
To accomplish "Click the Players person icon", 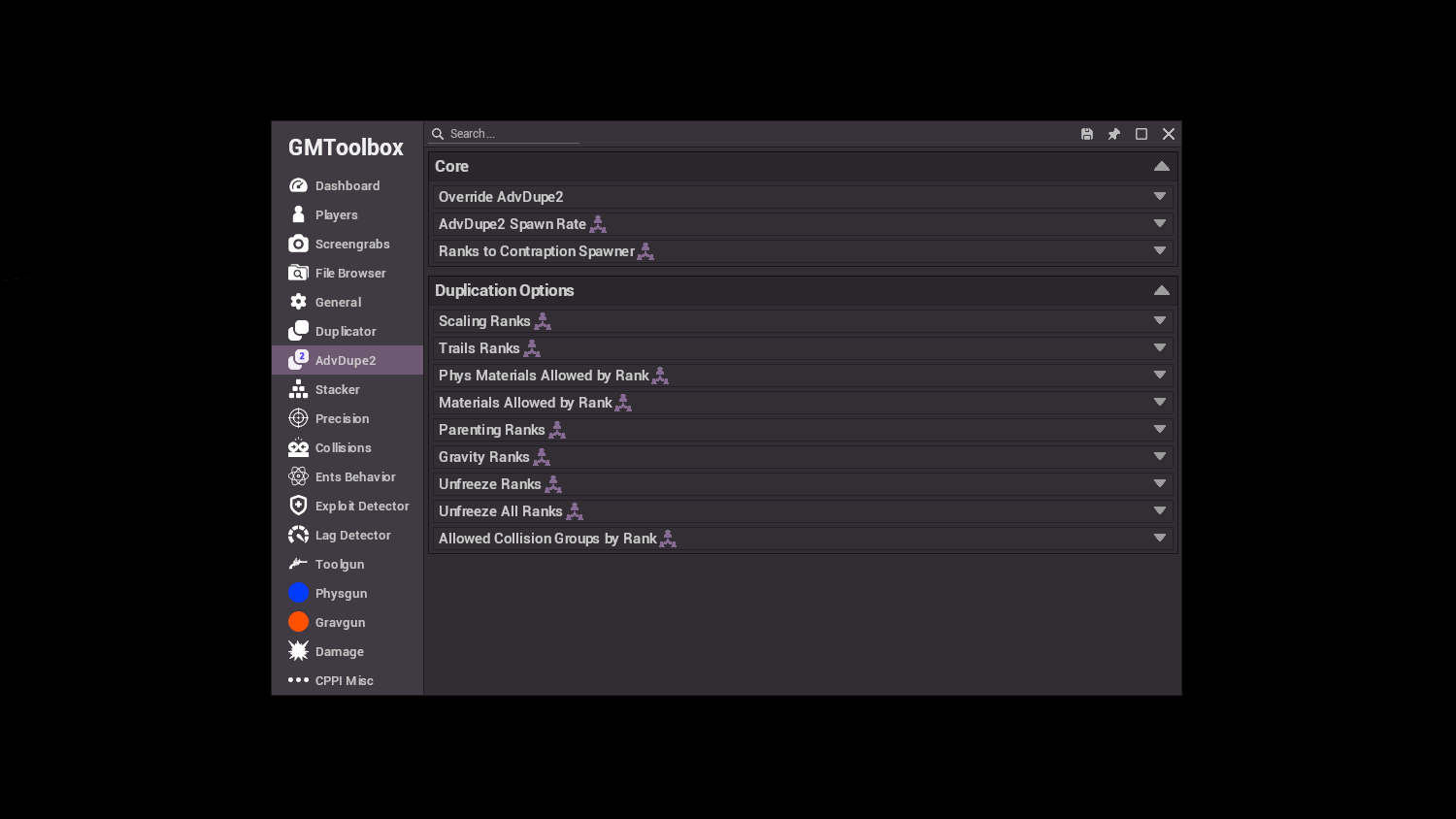I will 298,214.
